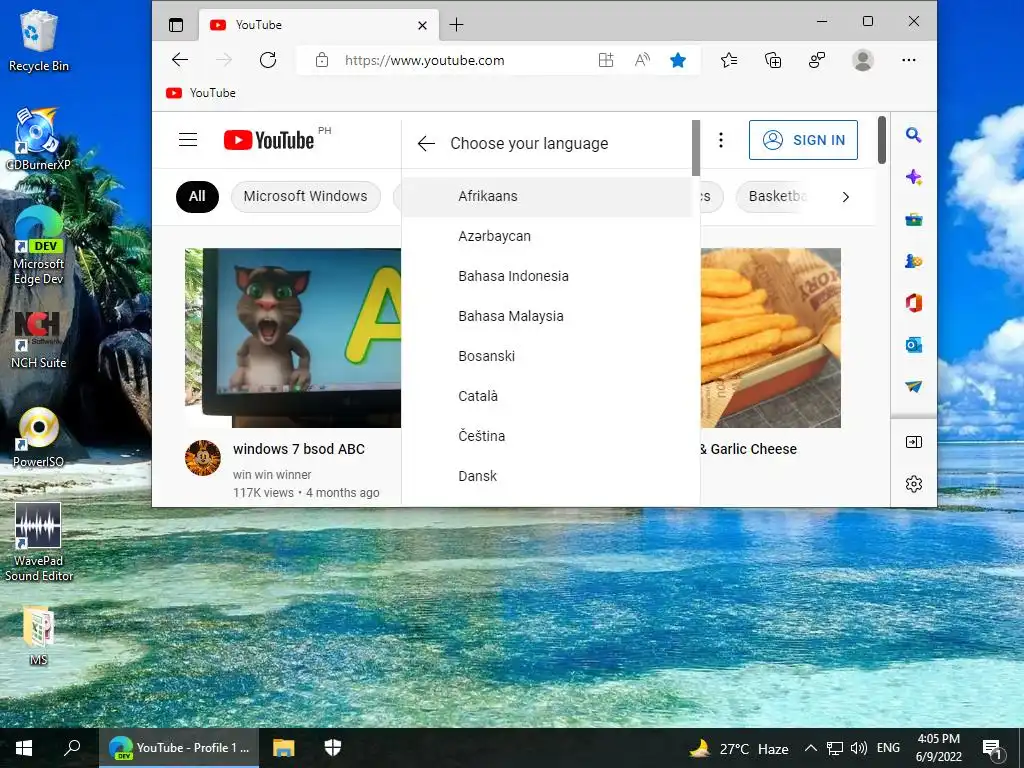Image resolution: width=1024 pixels, height=768 pixels.
Task: Choose Čeština language
Action: click(x=547, y=436)
